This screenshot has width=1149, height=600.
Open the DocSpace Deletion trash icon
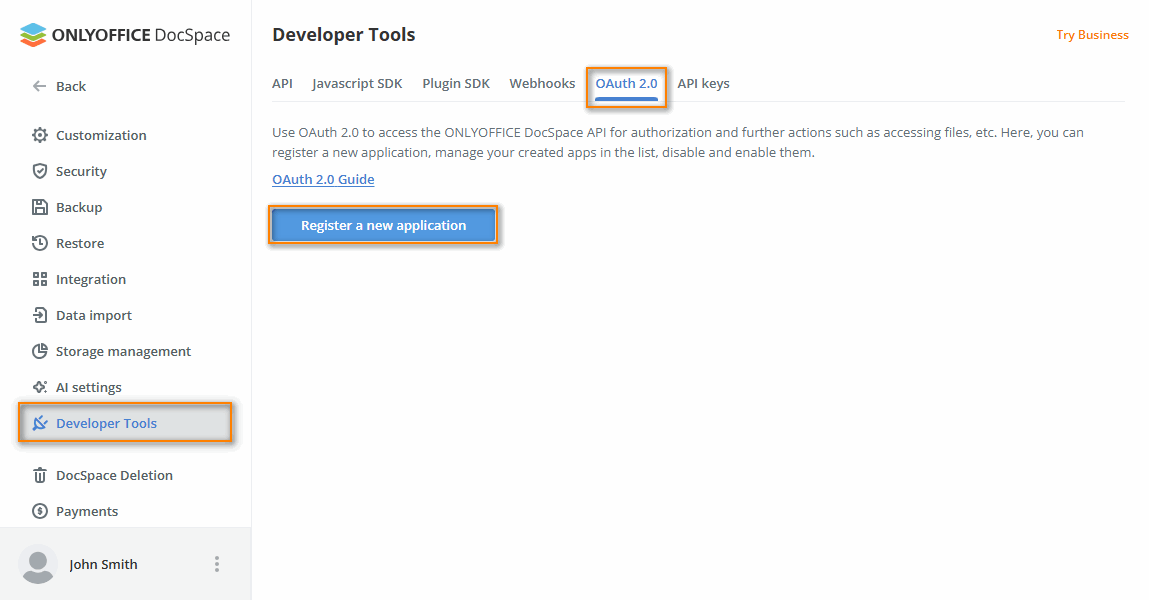coord(38,475)
